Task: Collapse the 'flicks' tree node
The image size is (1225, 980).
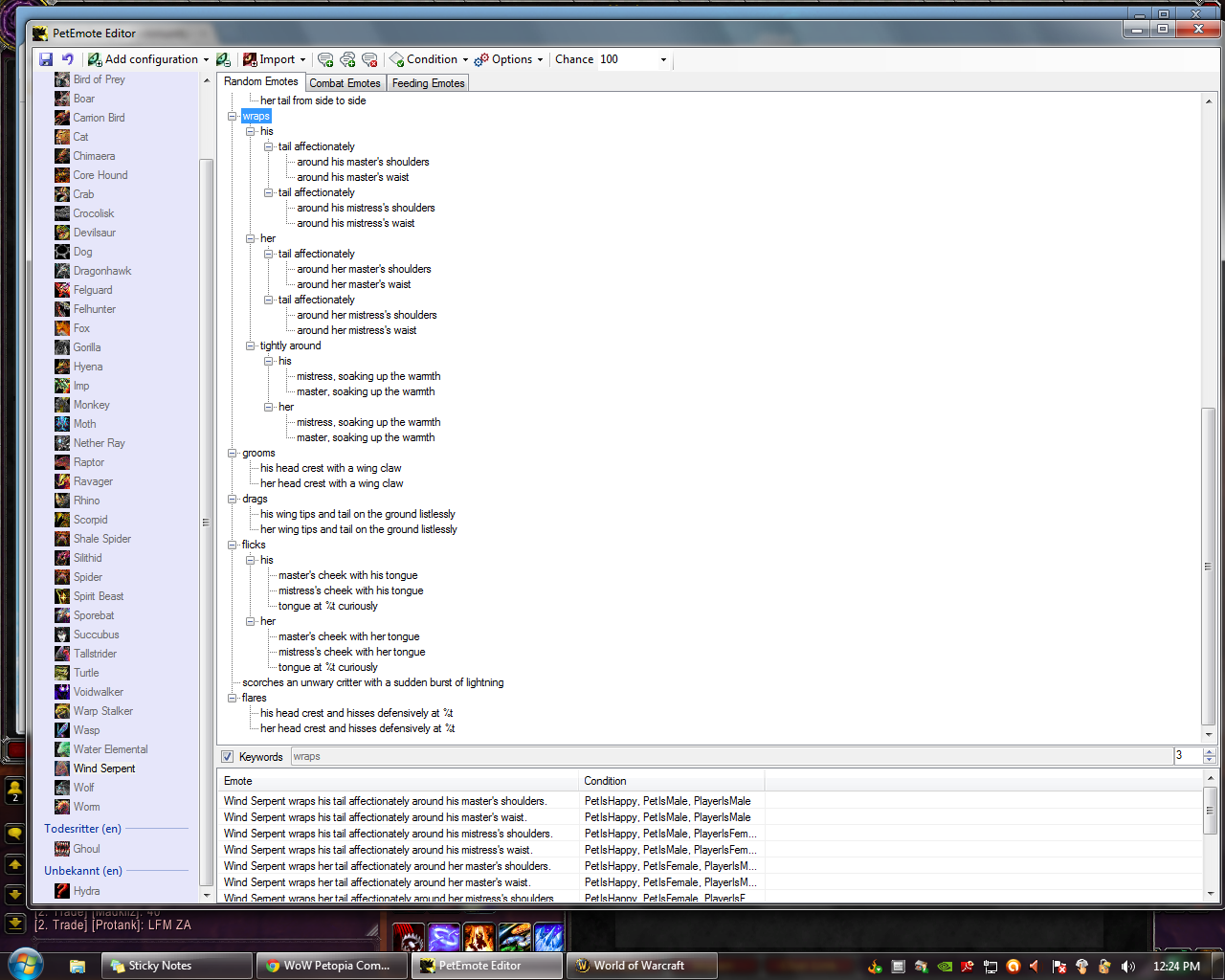Action: pyautogui.click(x=233, y=546)
